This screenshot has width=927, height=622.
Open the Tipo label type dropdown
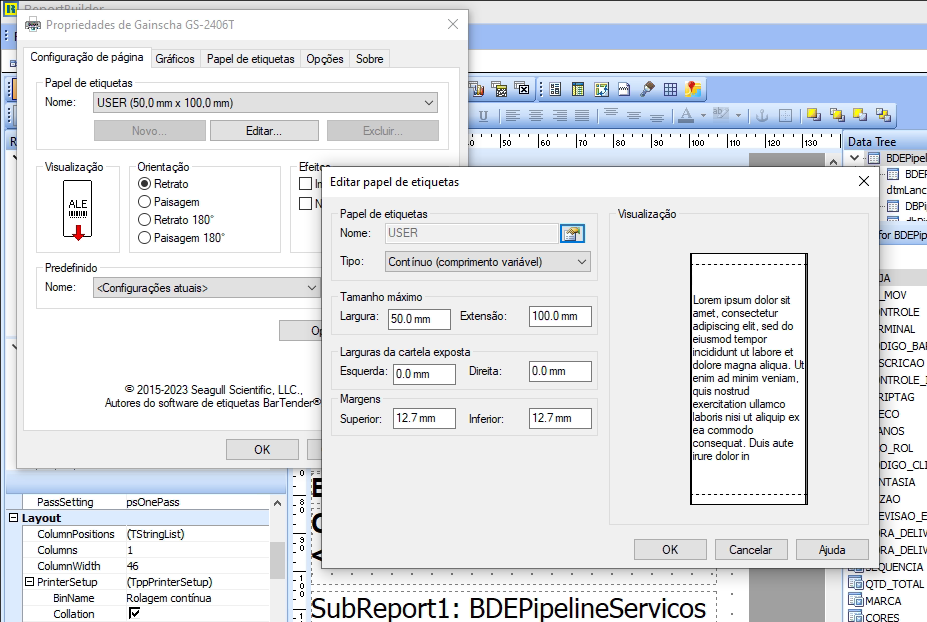[x=488, y=262]
